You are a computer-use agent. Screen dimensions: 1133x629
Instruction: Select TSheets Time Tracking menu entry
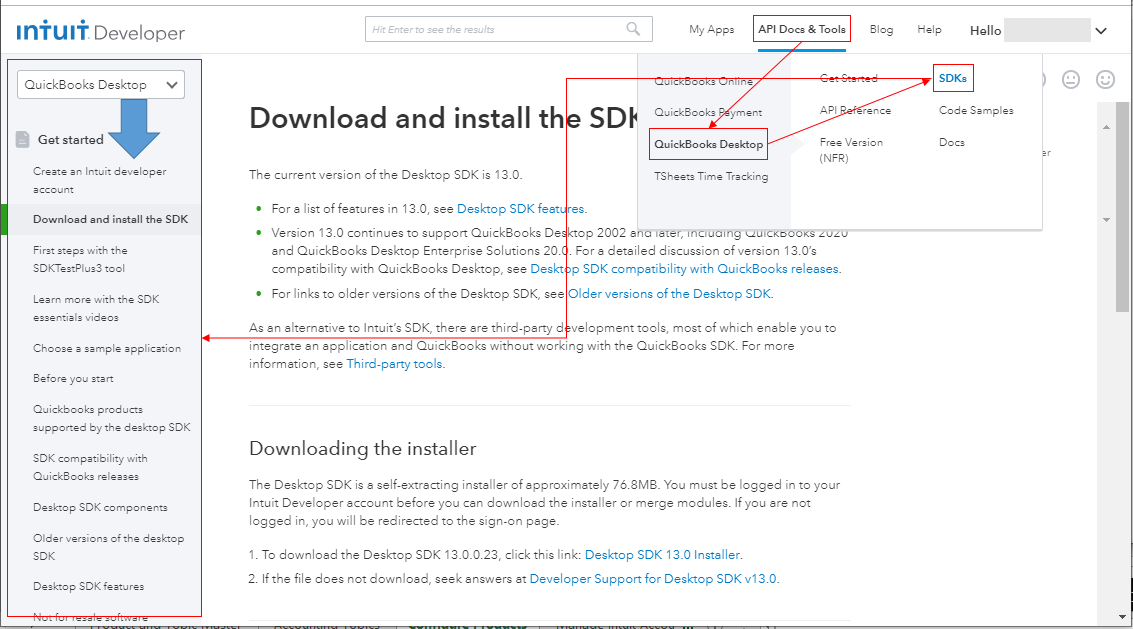pos(711,176)
